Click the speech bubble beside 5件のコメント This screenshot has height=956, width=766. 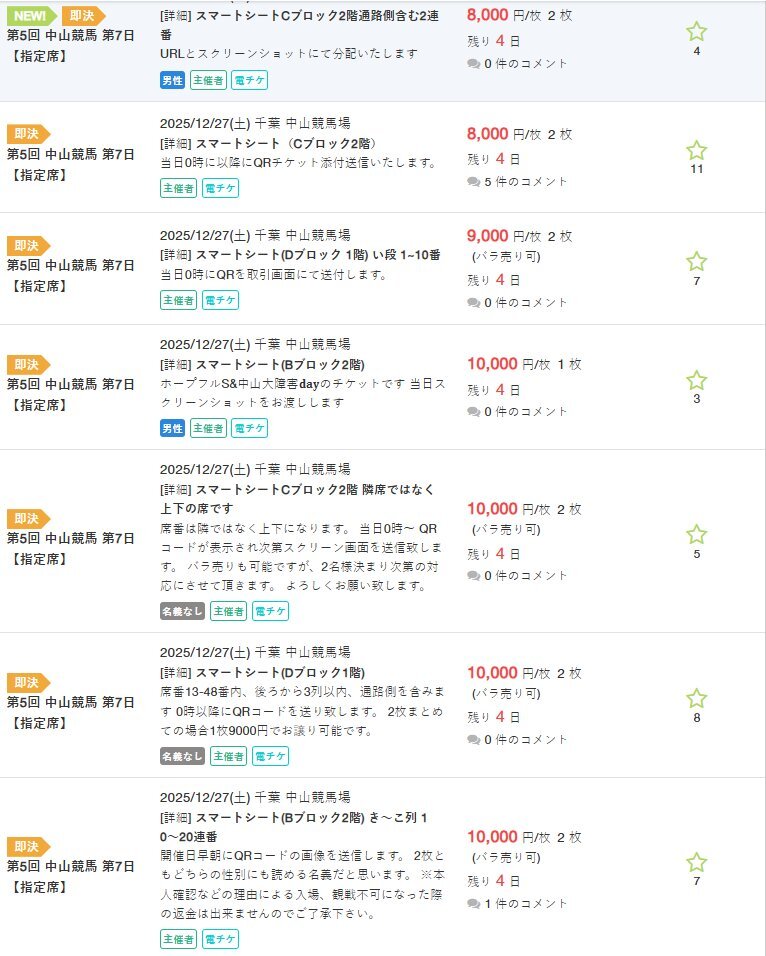(473, 182)
